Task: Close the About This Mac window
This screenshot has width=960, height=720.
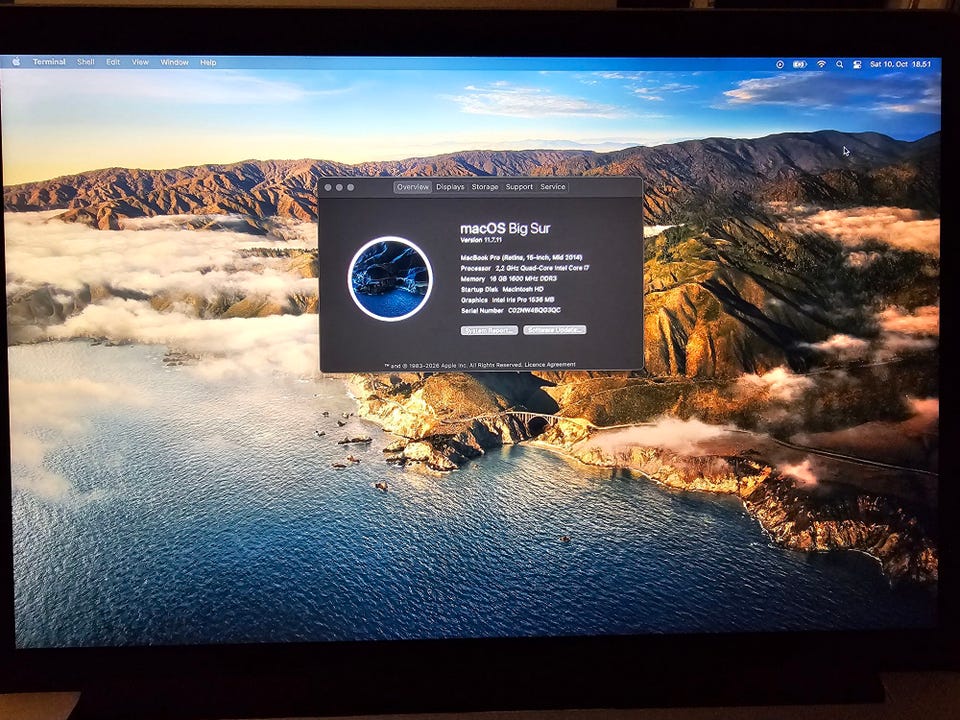Action: click(x=328, y=187)
